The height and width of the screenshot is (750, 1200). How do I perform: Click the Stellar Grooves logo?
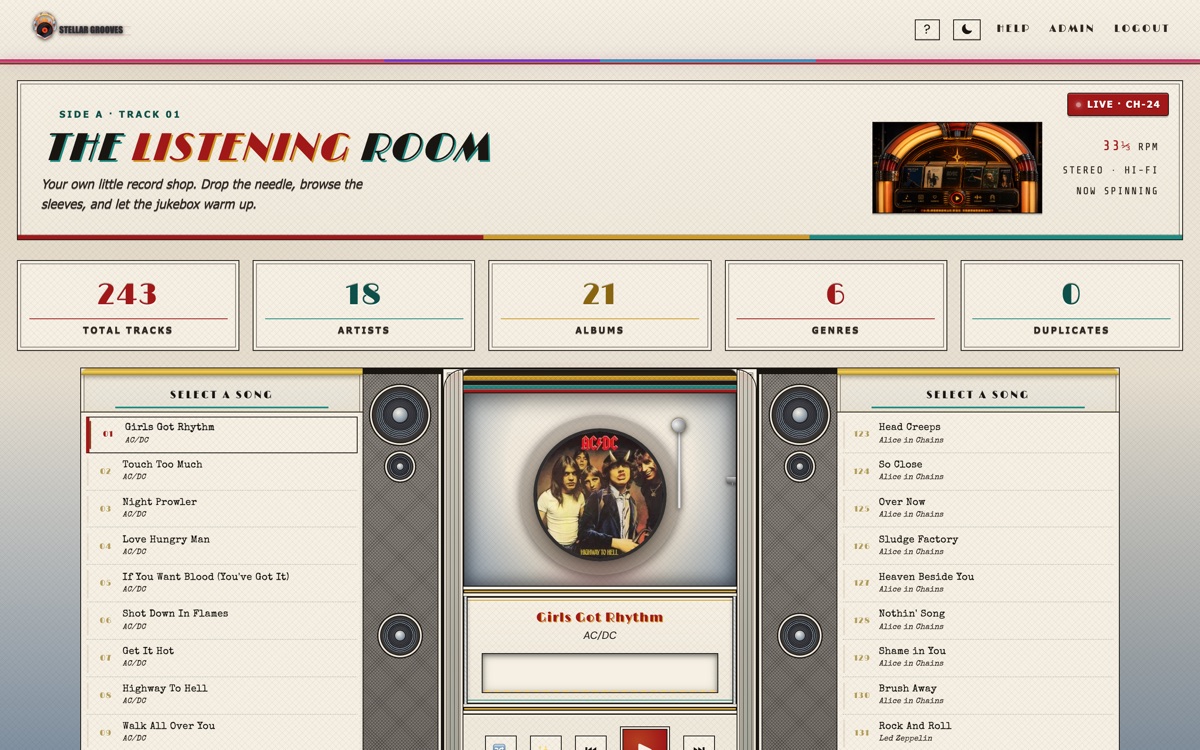(x=78, y=27)
